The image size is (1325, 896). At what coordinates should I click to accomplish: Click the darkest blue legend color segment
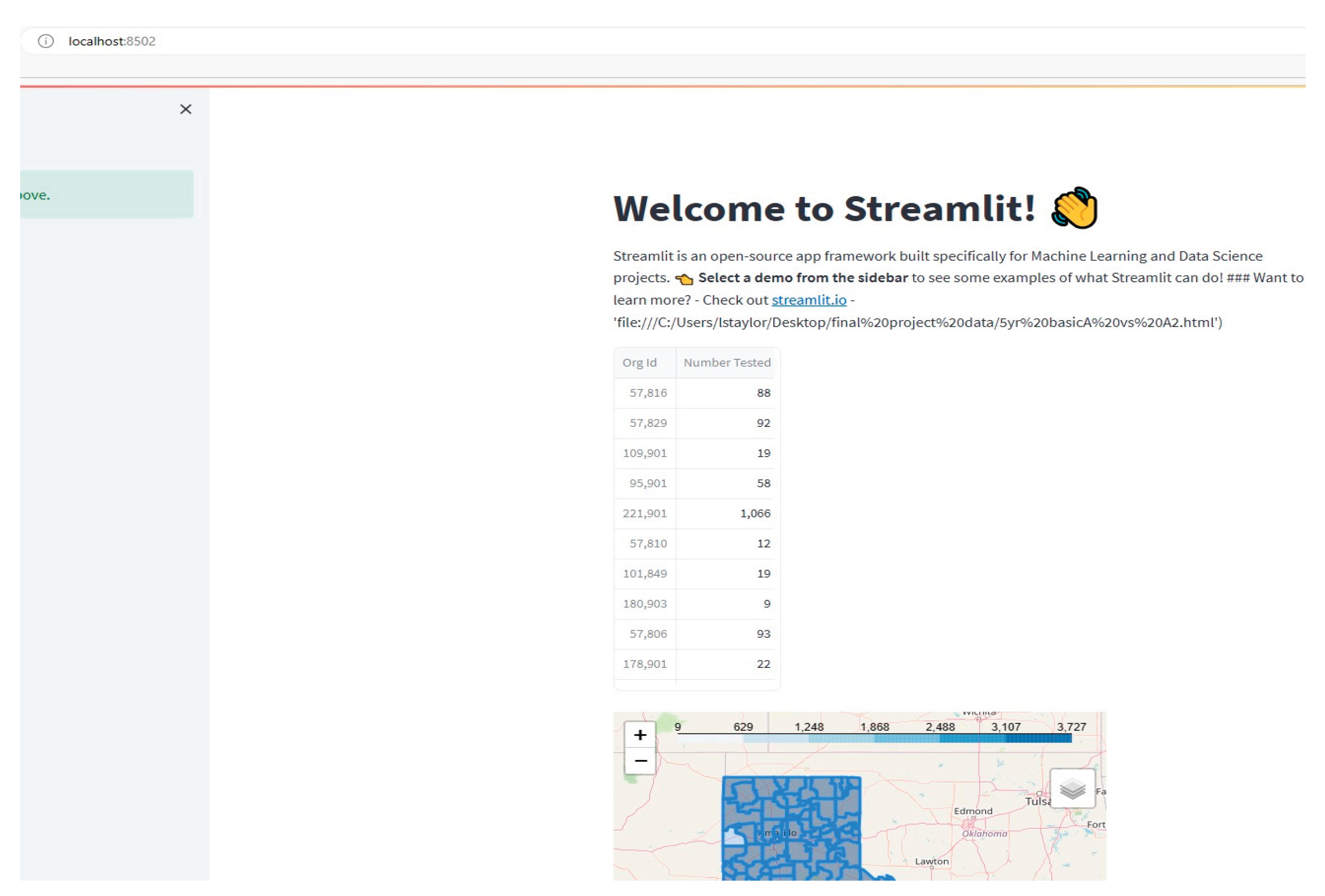(1038, 739)
